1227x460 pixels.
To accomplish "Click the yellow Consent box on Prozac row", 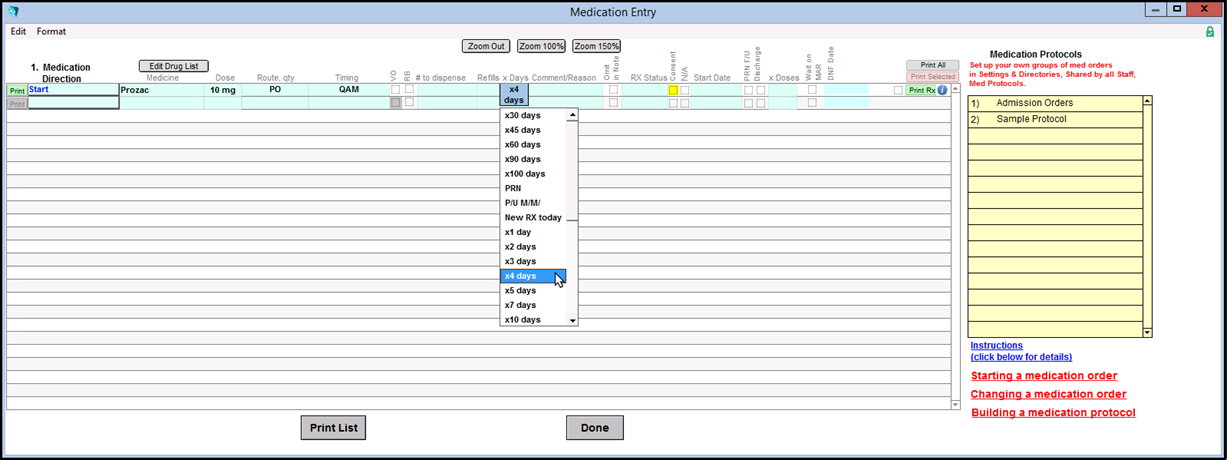I will [673, 90].
